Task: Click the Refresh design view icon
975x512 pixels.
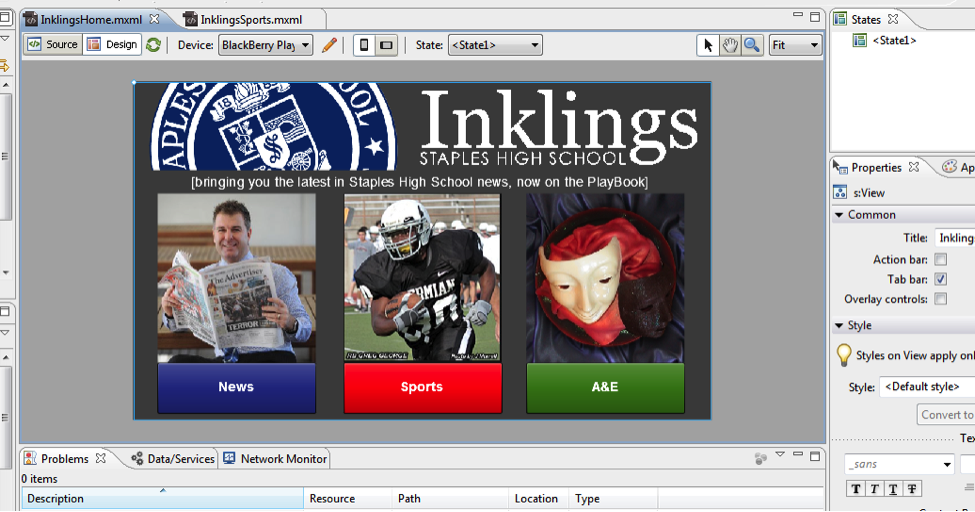Action: point(153,45)
